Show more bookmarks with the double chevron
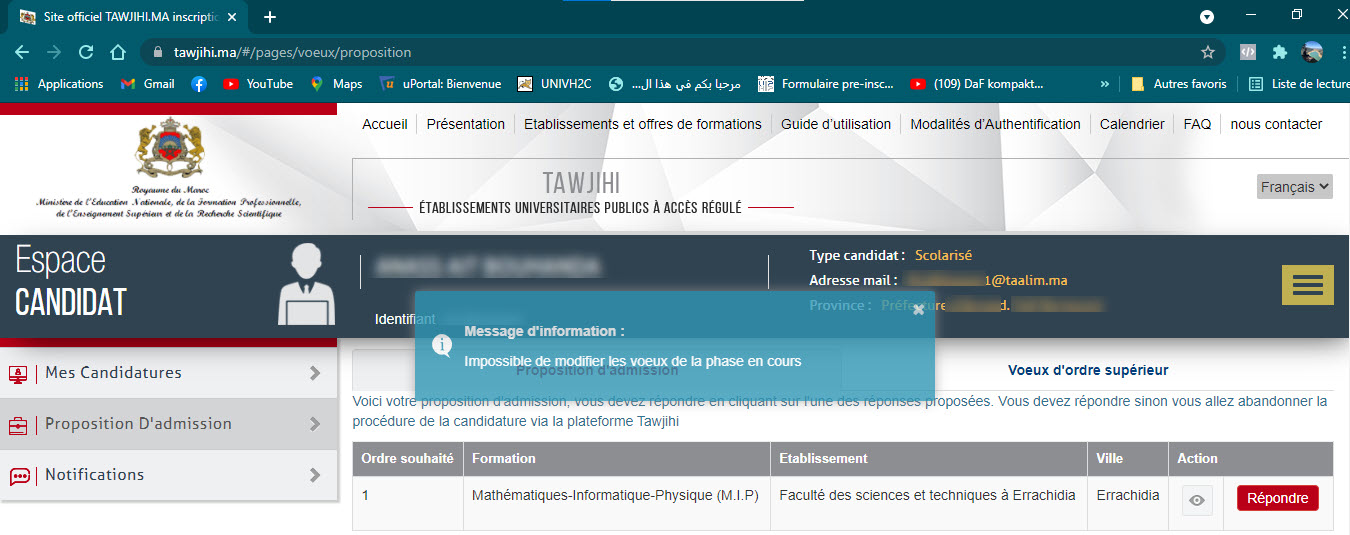 tap(1104, 84)
